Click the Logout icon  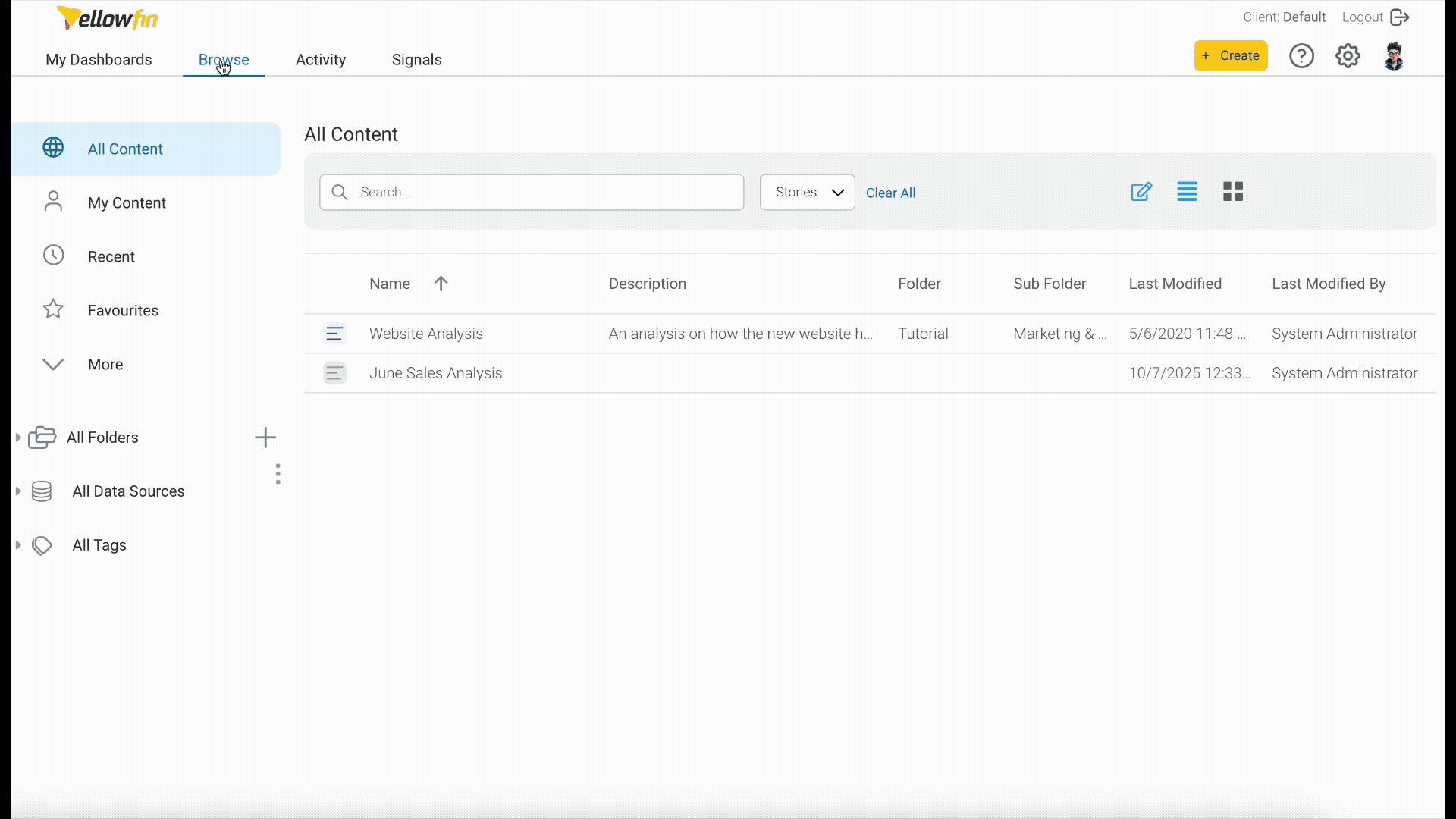pos(1400,17)
